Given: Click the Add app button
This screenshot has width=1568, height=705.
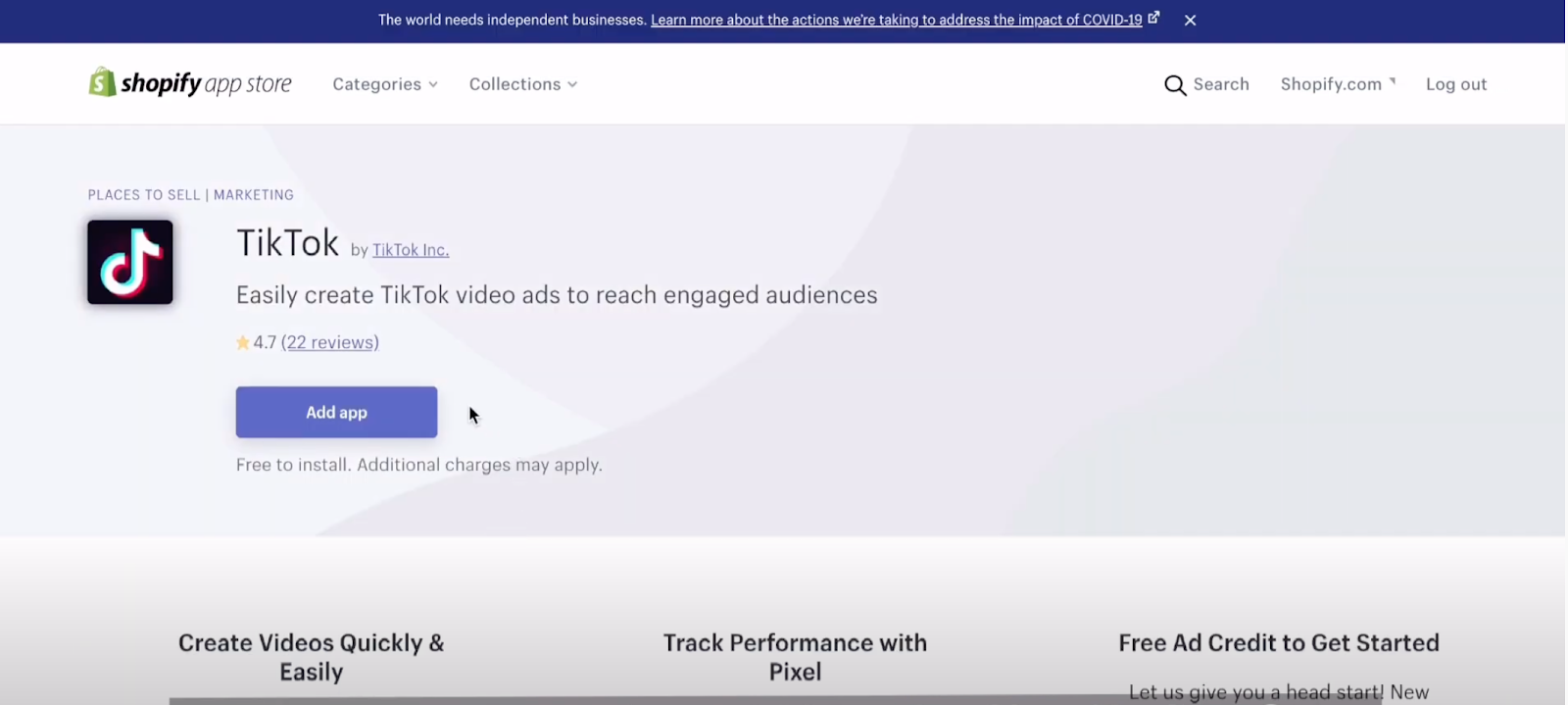Looking at the screenshot, I should point(336,412).
